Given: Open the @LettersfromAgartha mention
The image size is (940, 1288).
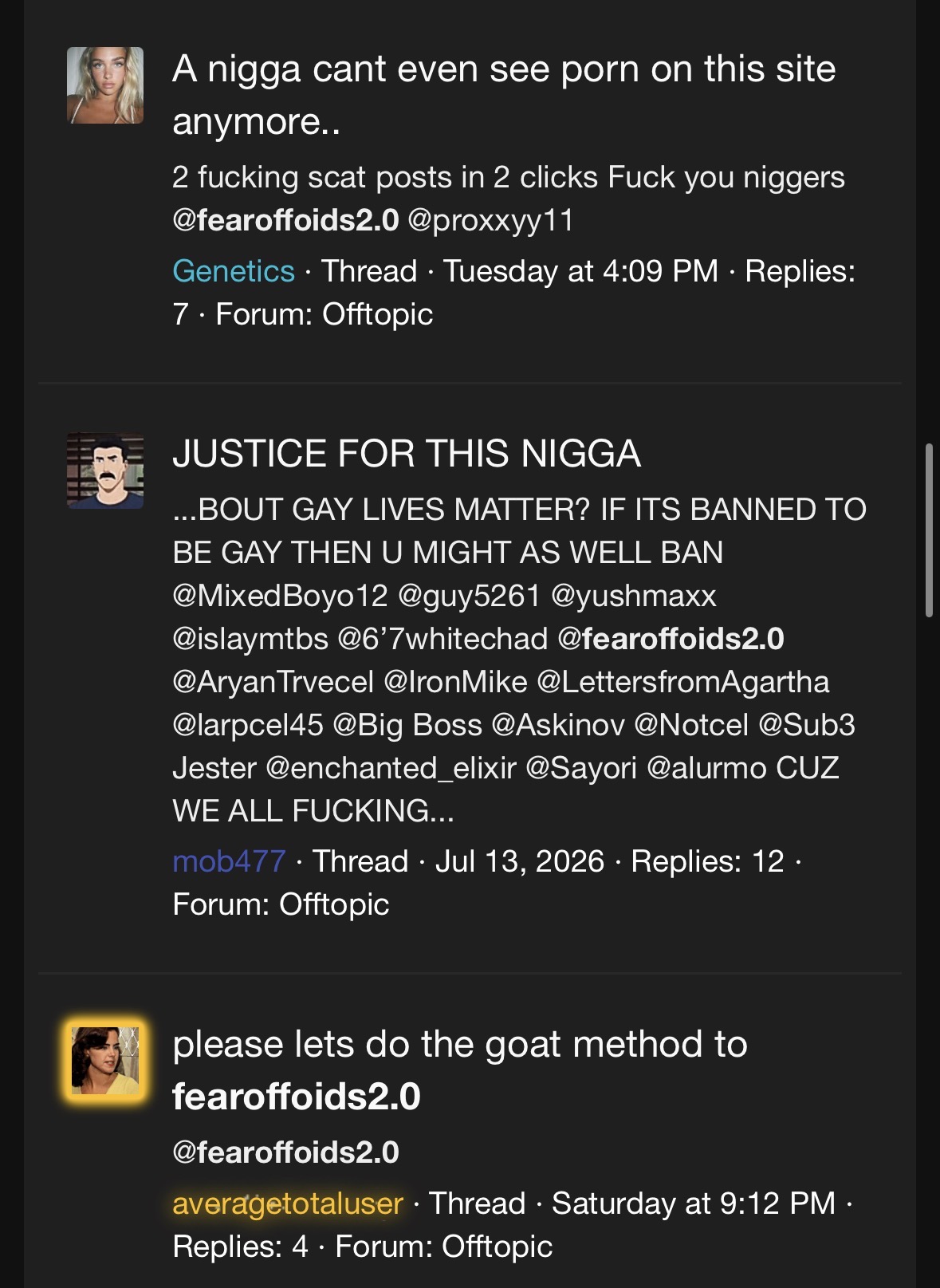Looking at the screenshot, I should (x=683, y=682).
